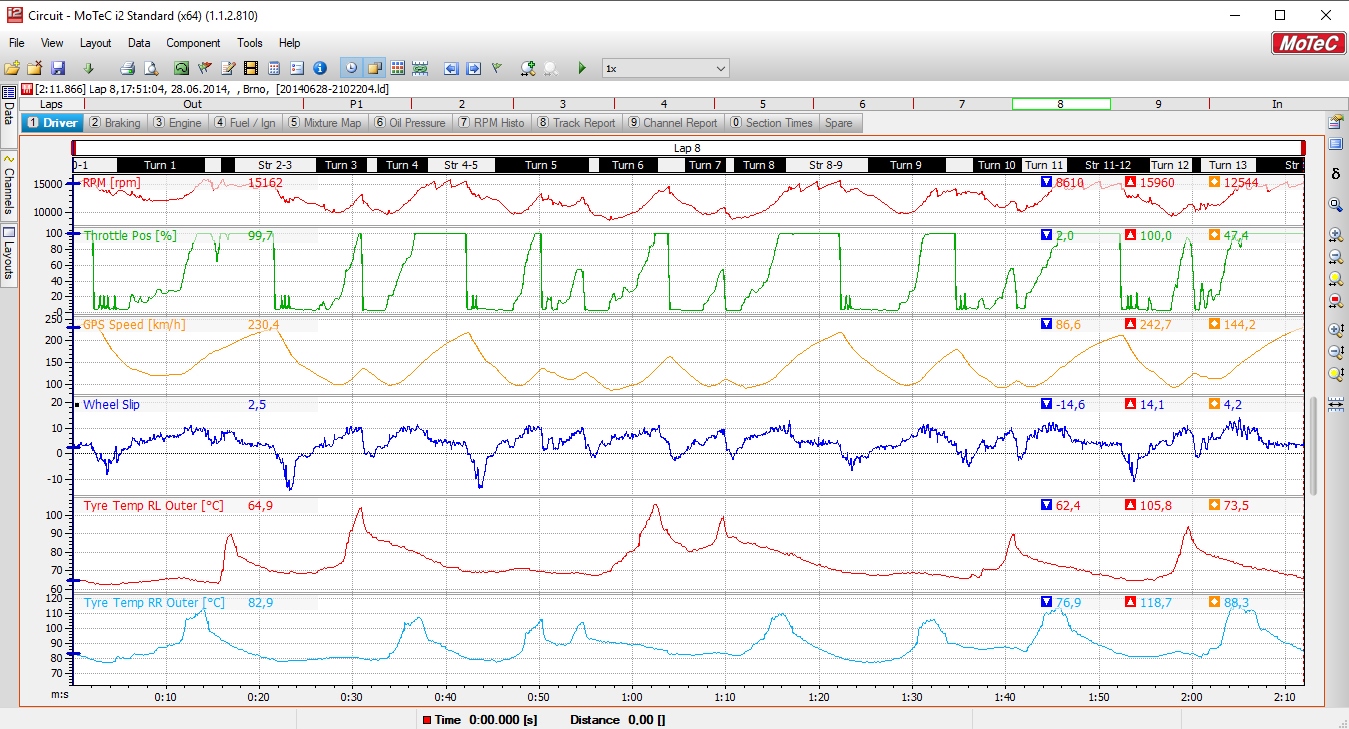
Task: Open the Details info icon
Action: click(320, 68)
